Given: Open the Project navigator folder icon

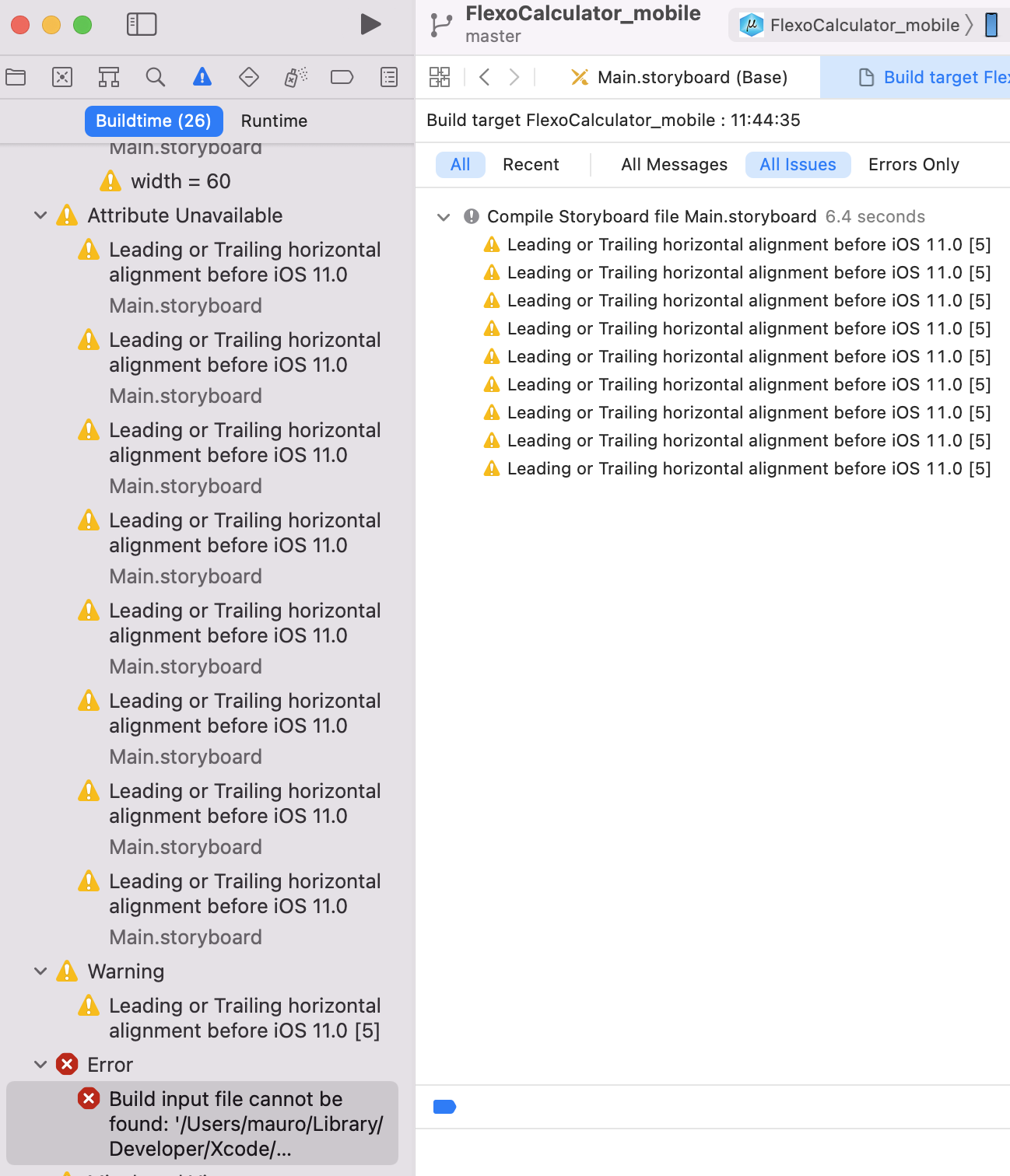Looking at the screenshot, I should tap(16, 77).
